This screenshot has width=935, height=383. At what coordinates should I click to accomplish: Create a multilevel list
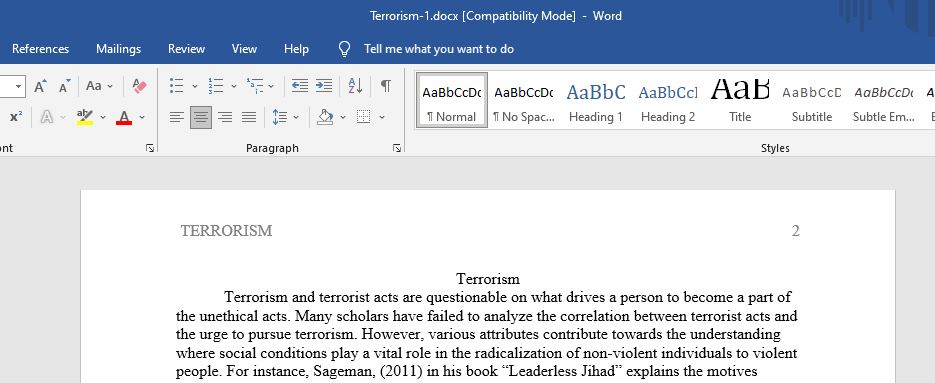click(x=255, y=86)
